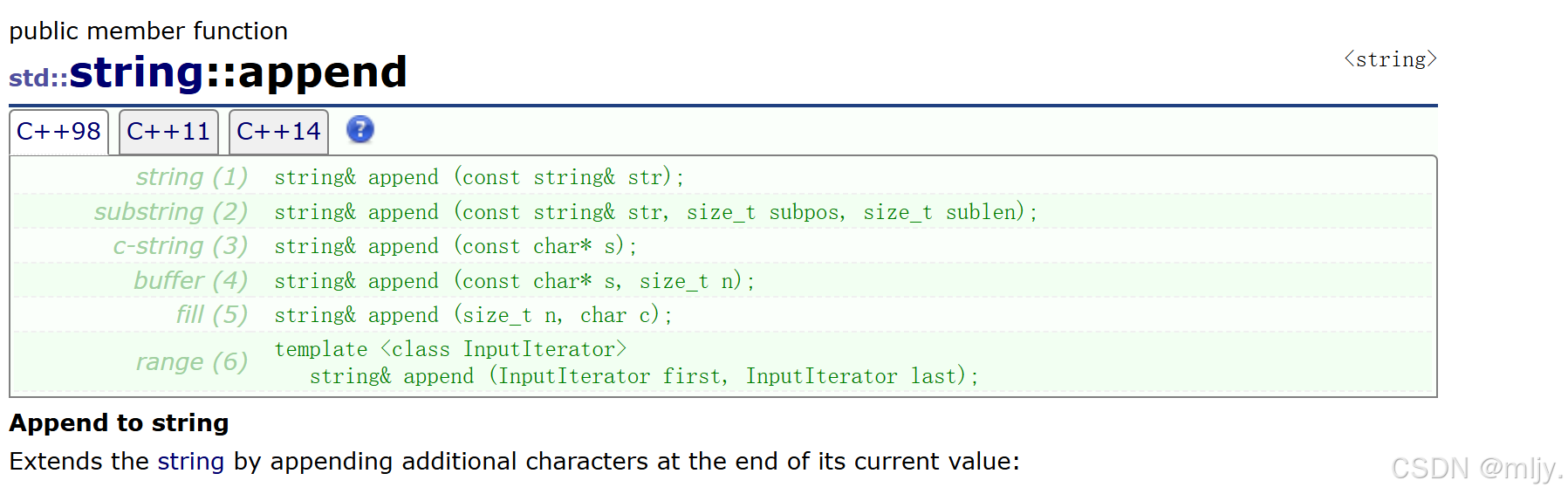
Task: Open the <string> header link
Action: [1390, 59]
